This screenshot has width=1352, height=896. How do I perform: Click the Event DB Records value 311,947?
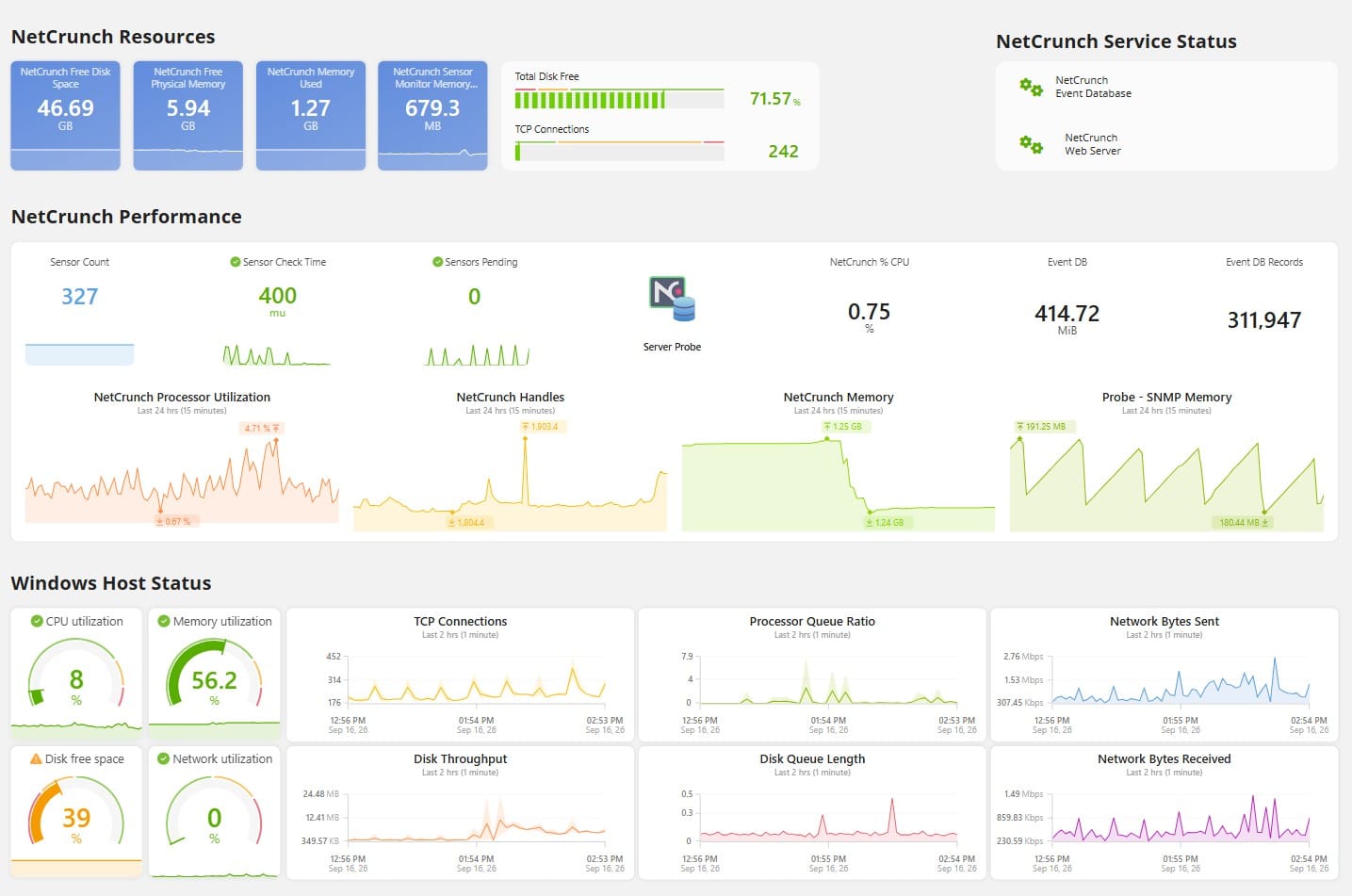pos(1263,320)
